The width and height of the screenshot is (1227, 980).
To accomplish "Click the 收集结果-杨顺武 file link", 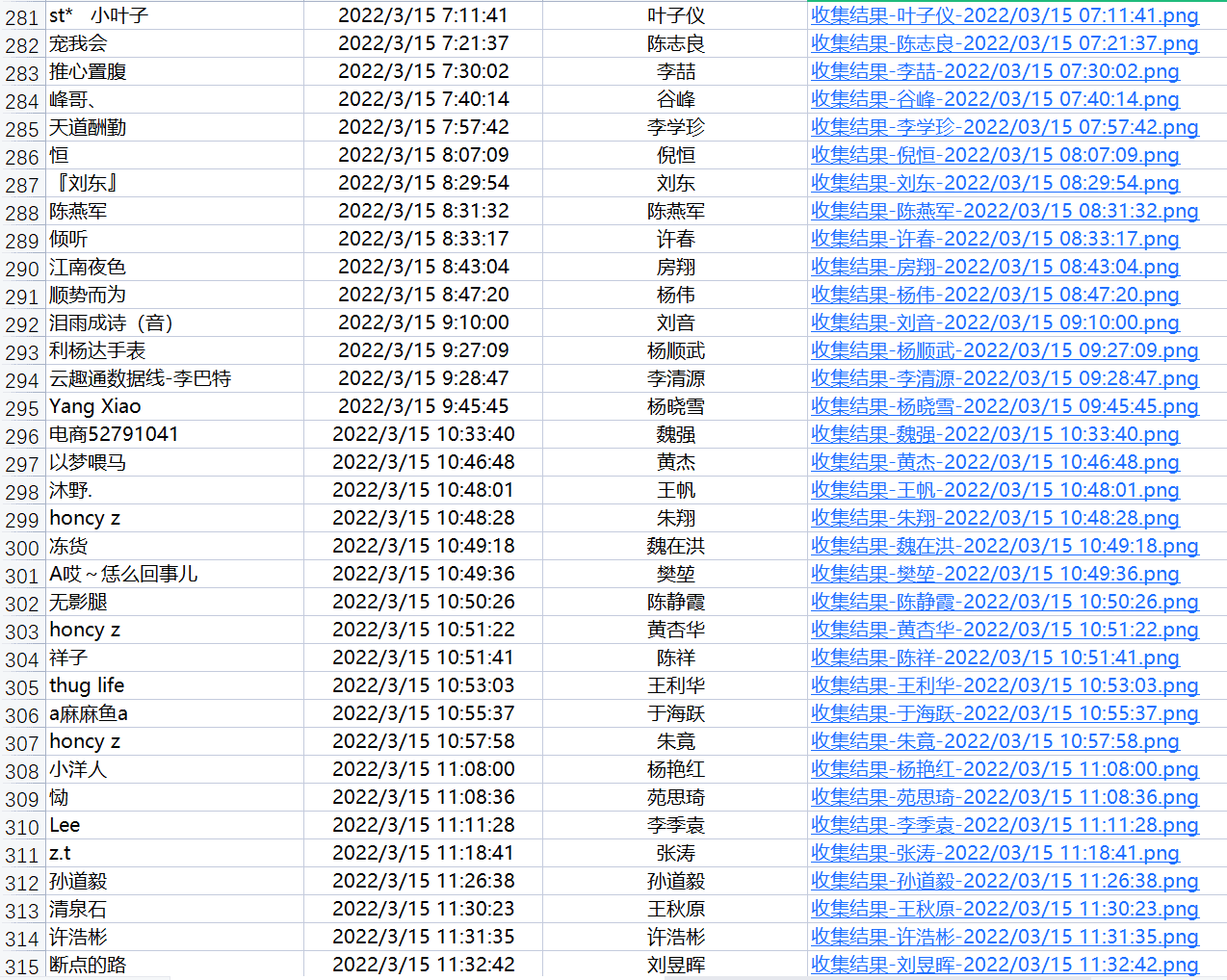I will [x=1005, y=350].
